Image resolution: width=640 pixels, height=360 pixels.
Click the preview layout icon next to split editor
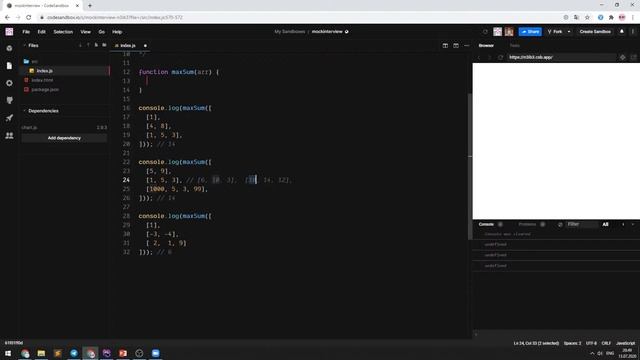456,45
